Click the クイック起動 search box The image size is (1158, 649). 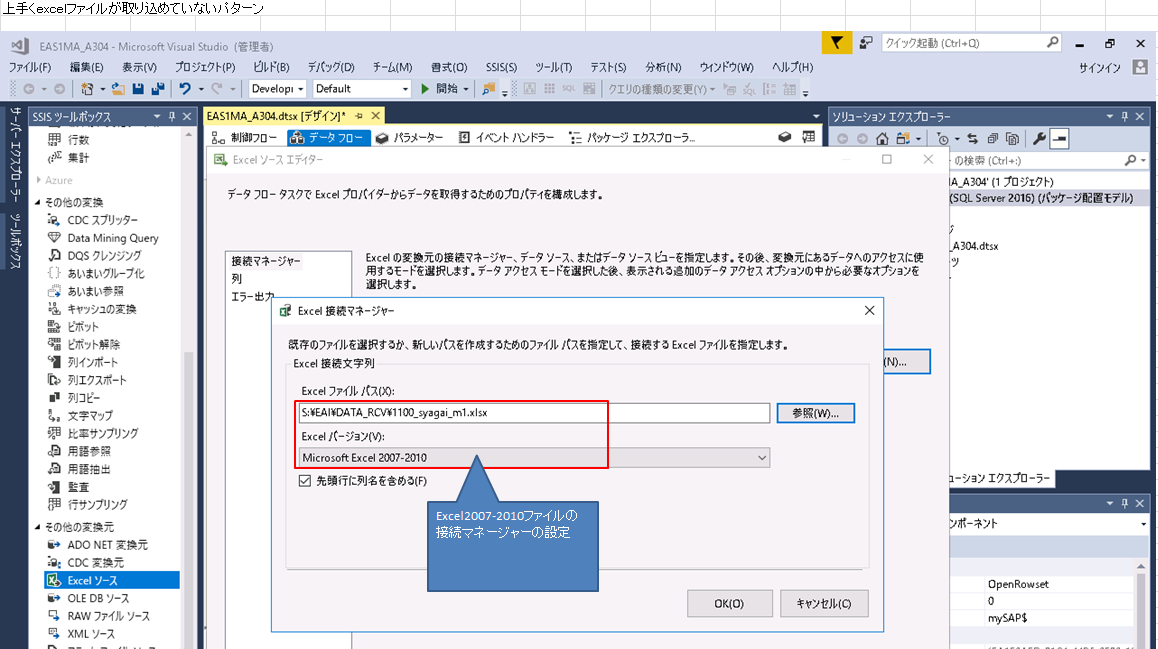pos(971,44)
